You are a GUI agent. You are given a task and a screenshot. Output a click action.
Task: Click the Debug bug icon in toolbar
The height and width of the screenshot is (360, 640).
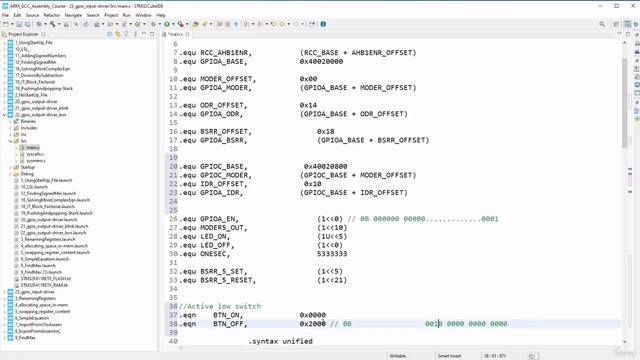coord(153,24)
